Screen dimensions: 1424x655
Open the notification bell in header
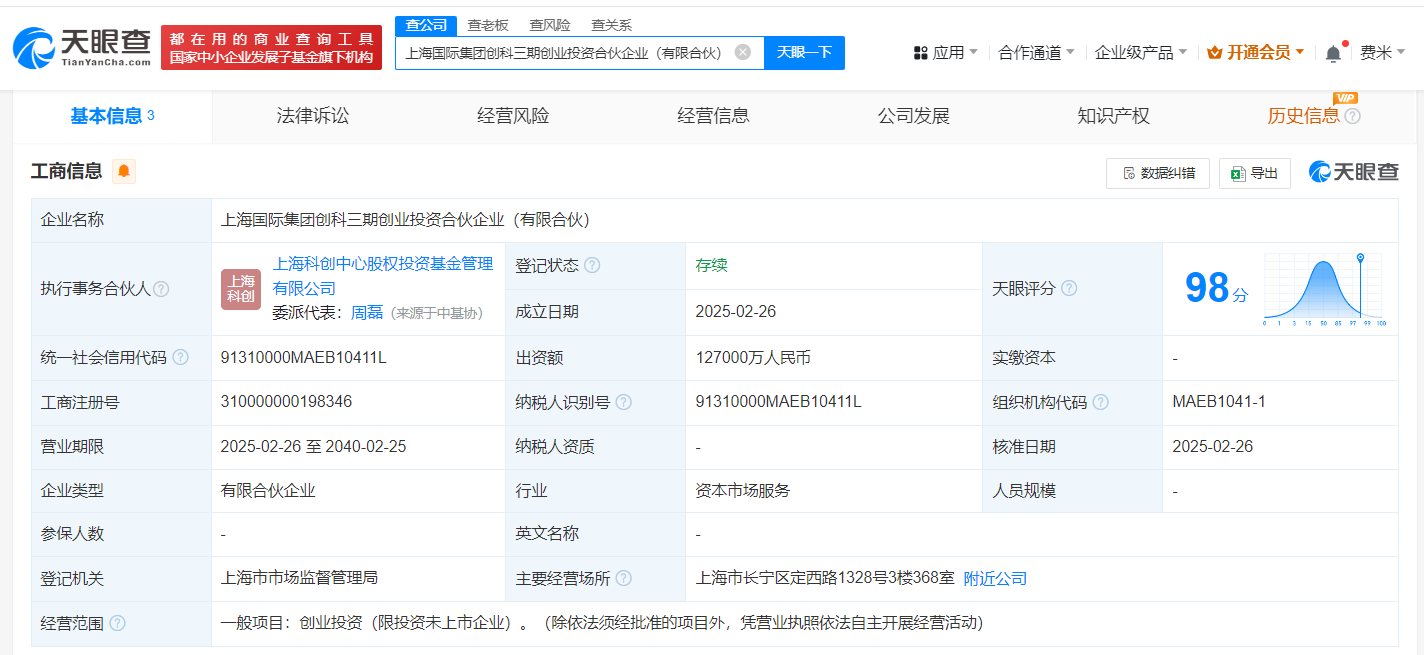(1333, 53)
